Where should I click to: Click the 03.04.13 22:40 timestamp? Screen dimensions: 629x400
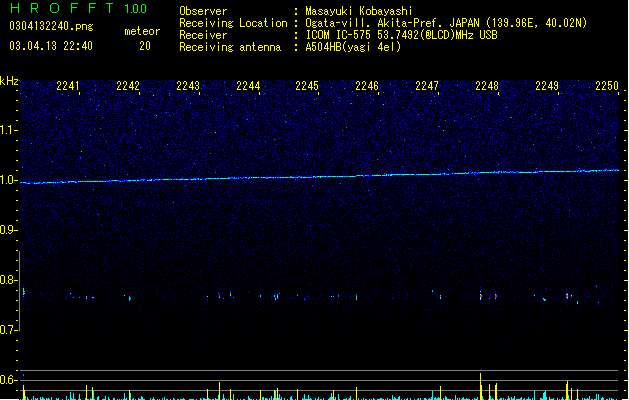pos(51,46)
